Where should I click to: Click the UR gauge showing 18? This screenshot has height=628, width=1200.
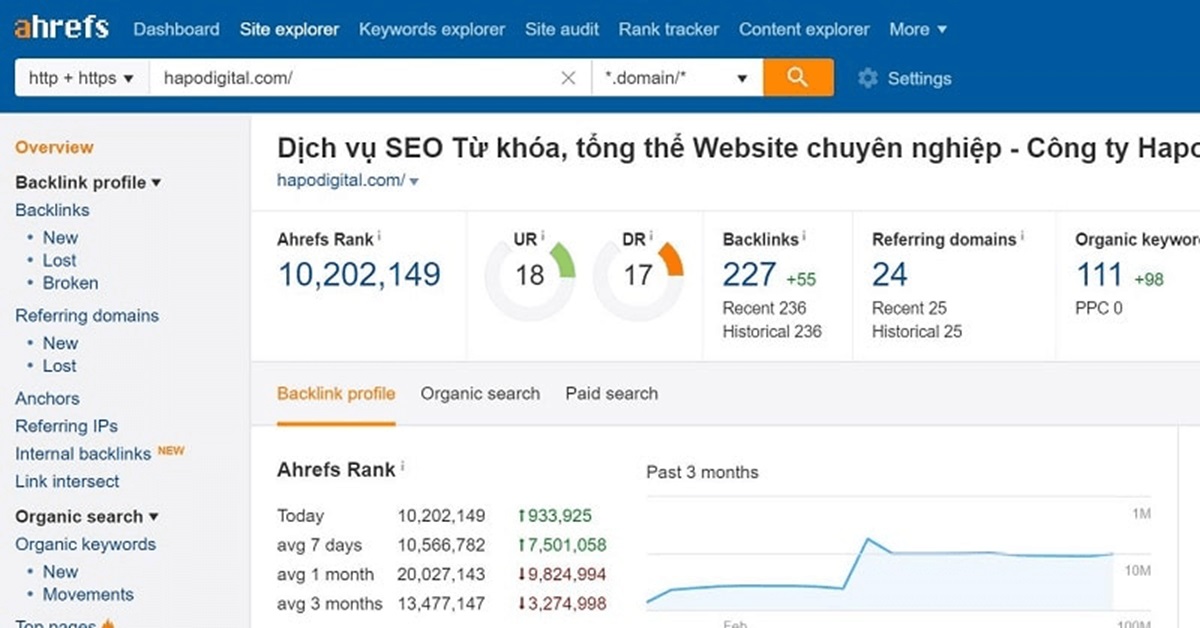click(530, 275)
